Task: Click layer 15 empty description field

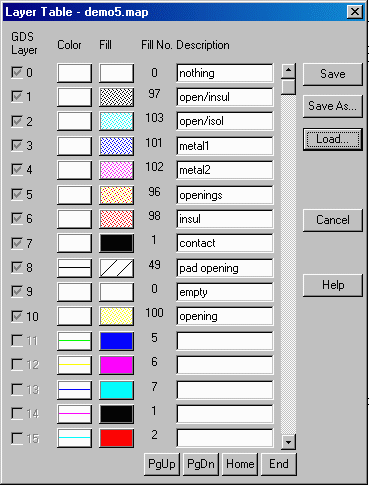Action: pyautogui.click(x=225, y=438)
